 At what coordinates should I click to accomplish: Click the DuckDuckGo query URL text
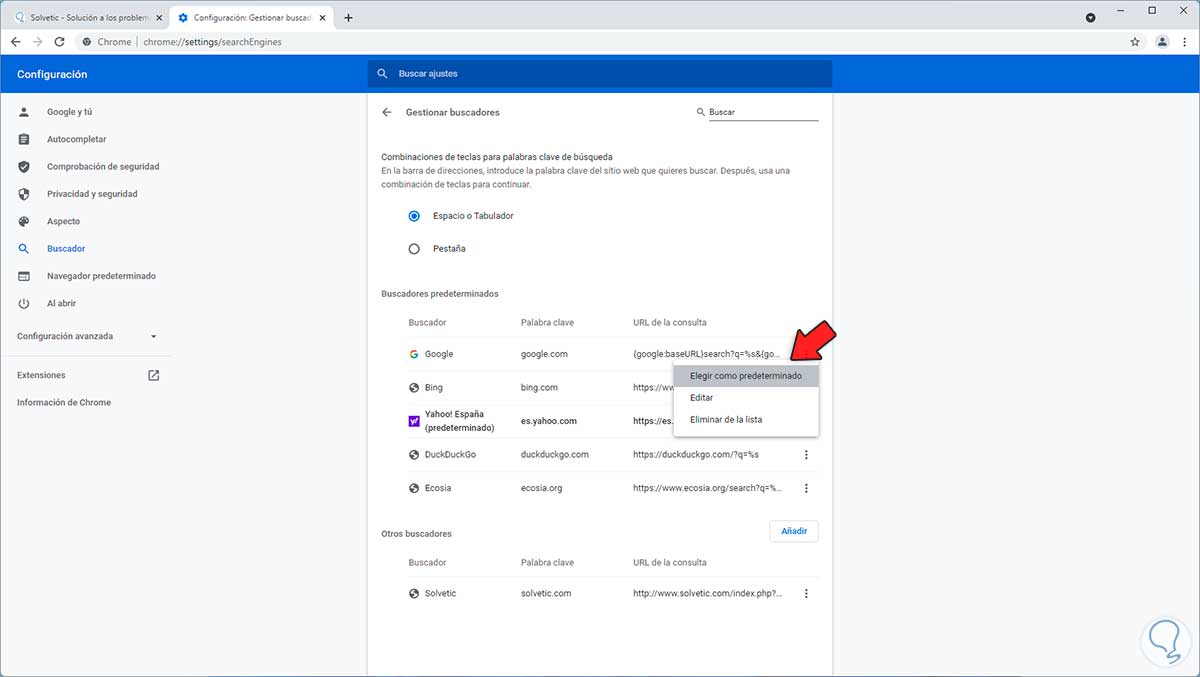point(696,454)
